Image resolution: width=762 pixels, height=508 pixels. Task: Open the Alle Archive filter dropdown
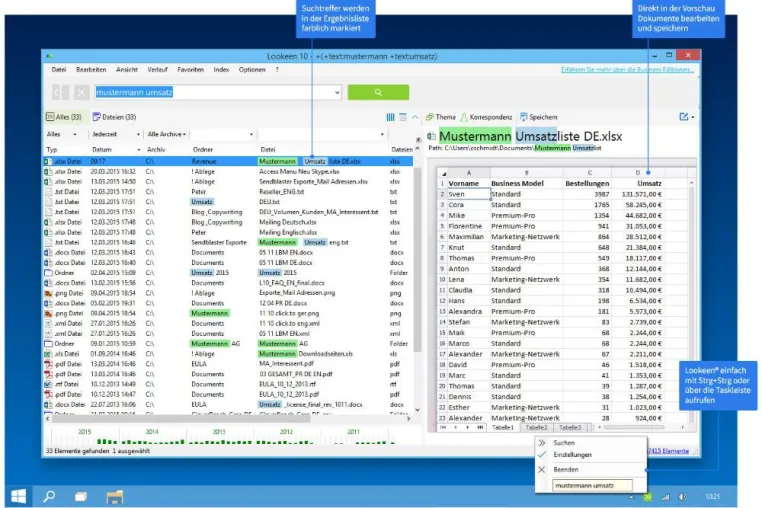167,134
